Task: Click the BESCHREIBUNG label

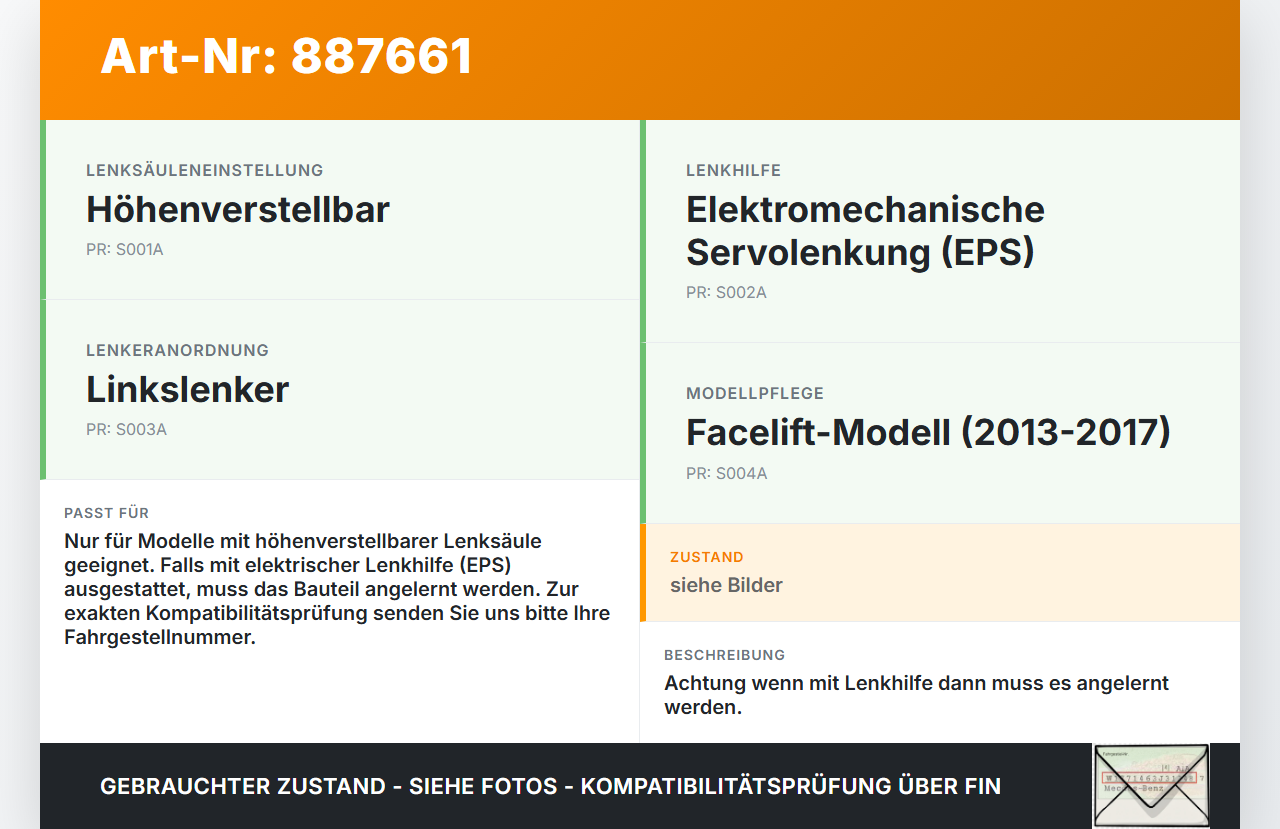Action: 725,655
